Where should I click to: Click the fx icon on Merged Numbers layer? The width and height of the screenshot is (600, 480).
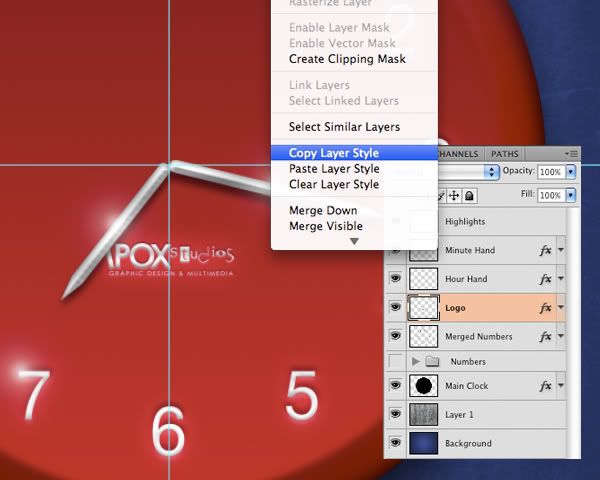point(545,337)
